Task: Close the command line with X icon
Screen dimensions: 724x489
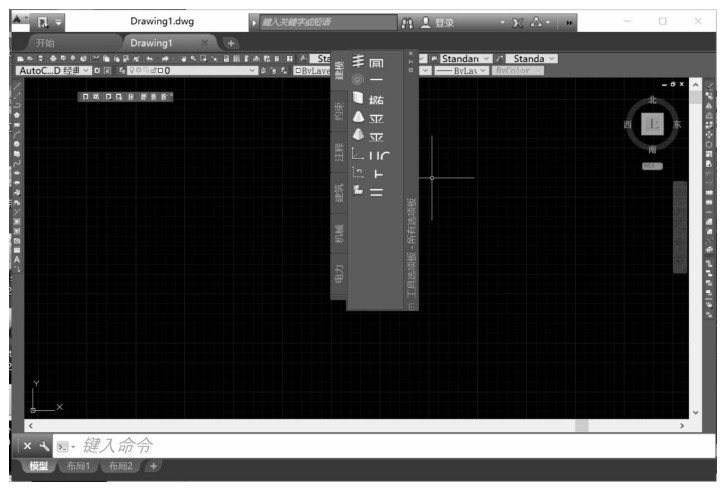Action: coord(27,446)
